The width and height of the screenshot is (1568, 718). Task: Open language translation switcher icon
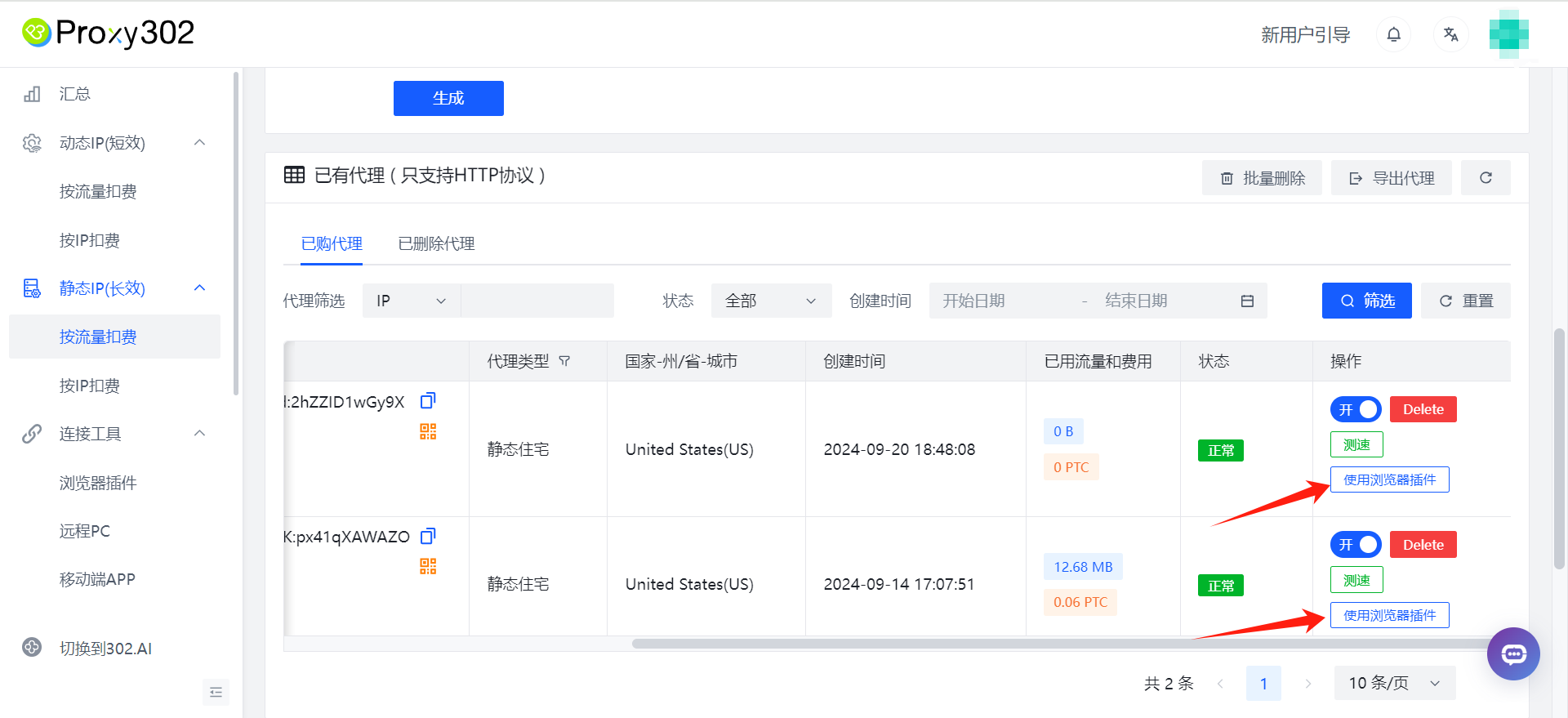(1451, 34)
